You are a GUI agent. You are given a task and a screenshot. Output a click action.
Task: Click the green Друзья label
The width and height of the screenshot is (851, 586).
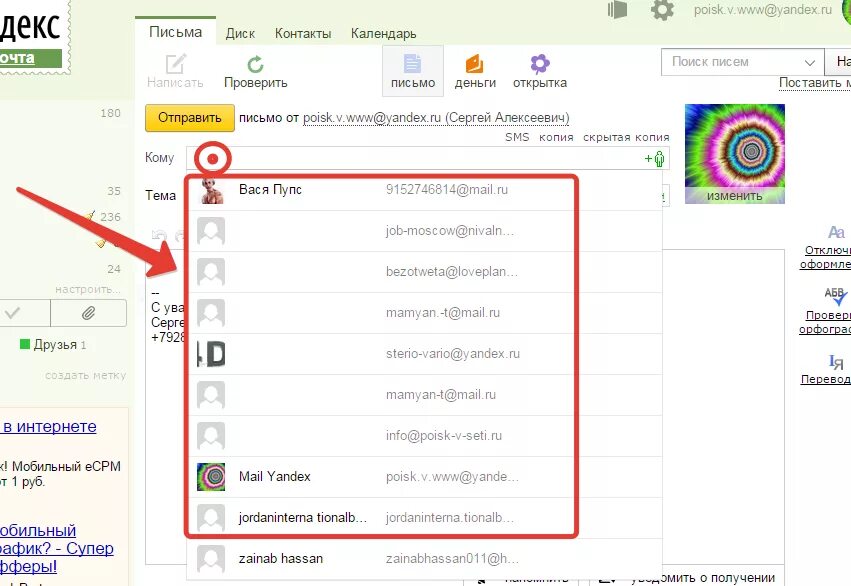click(x=53, y=345)
